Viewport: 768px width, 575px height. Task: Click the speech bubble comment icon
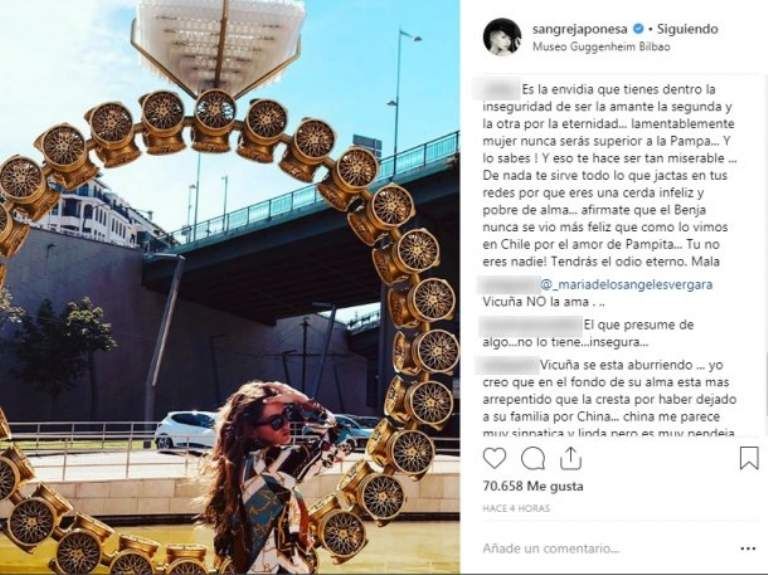pyautogui.click(x=533, y=458)
